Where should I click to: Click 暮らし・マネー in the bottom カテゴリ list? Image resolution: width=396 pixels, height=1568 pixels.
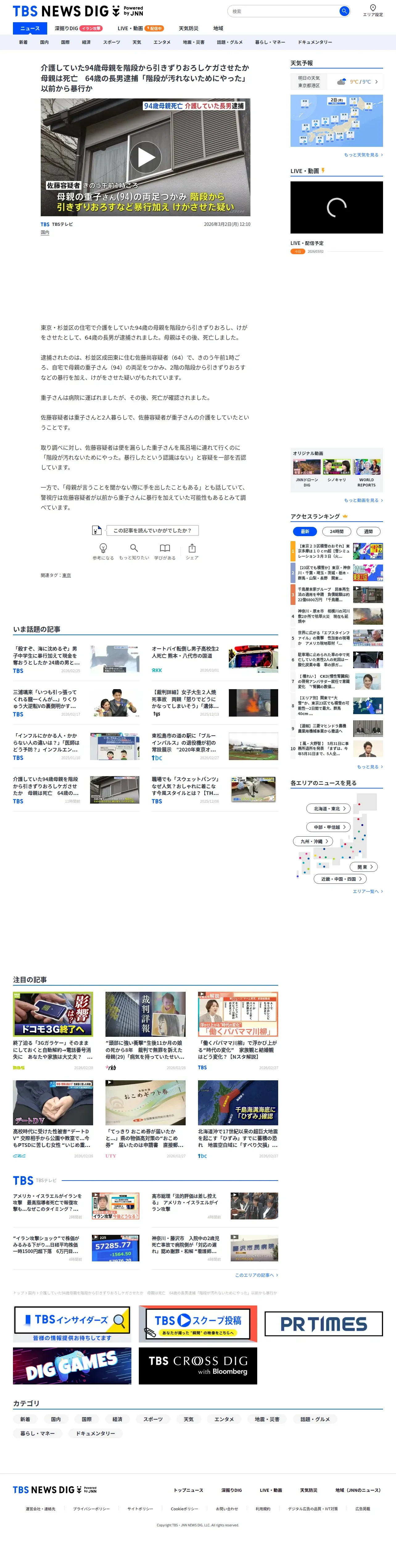(x=38, y=1434)
